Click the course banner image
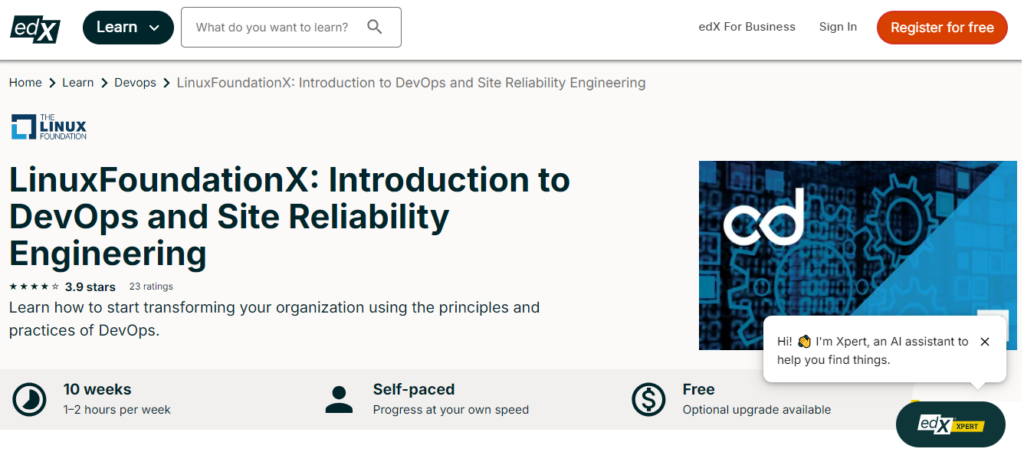 tap(857, 255)
